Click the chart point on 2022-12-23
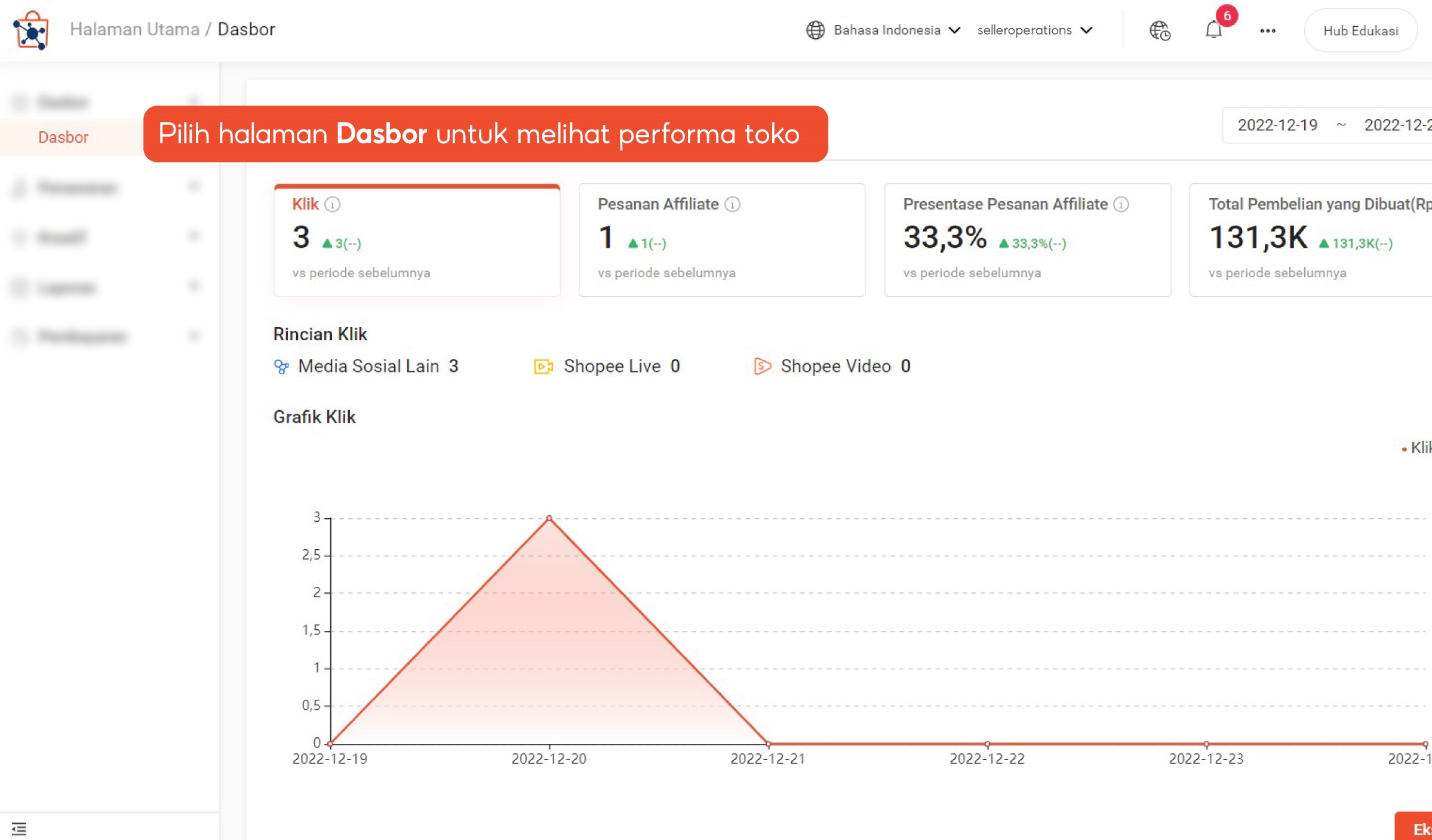Screen dimensions: 1432x840 (1206, 744)
